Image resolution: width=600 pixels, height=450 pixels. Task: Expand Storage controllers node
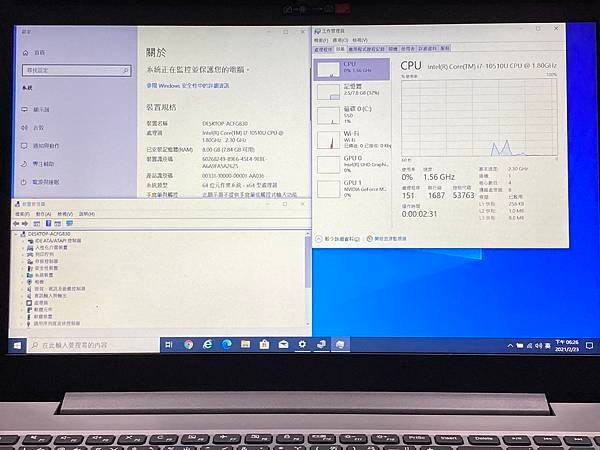24,261
